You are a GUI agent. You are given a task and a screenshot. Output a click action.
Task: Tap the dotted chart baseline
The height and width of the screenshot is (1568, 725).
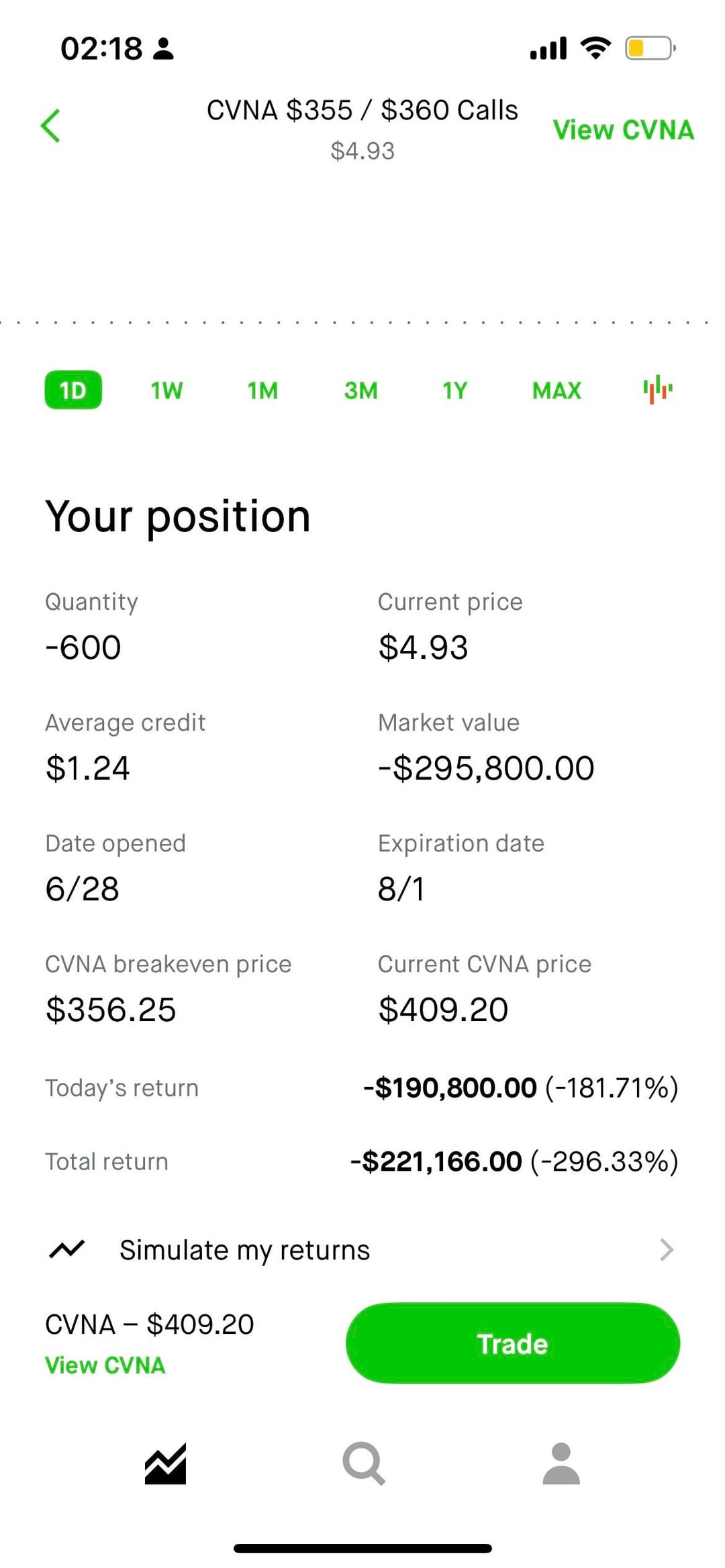(x=362, y=323)
